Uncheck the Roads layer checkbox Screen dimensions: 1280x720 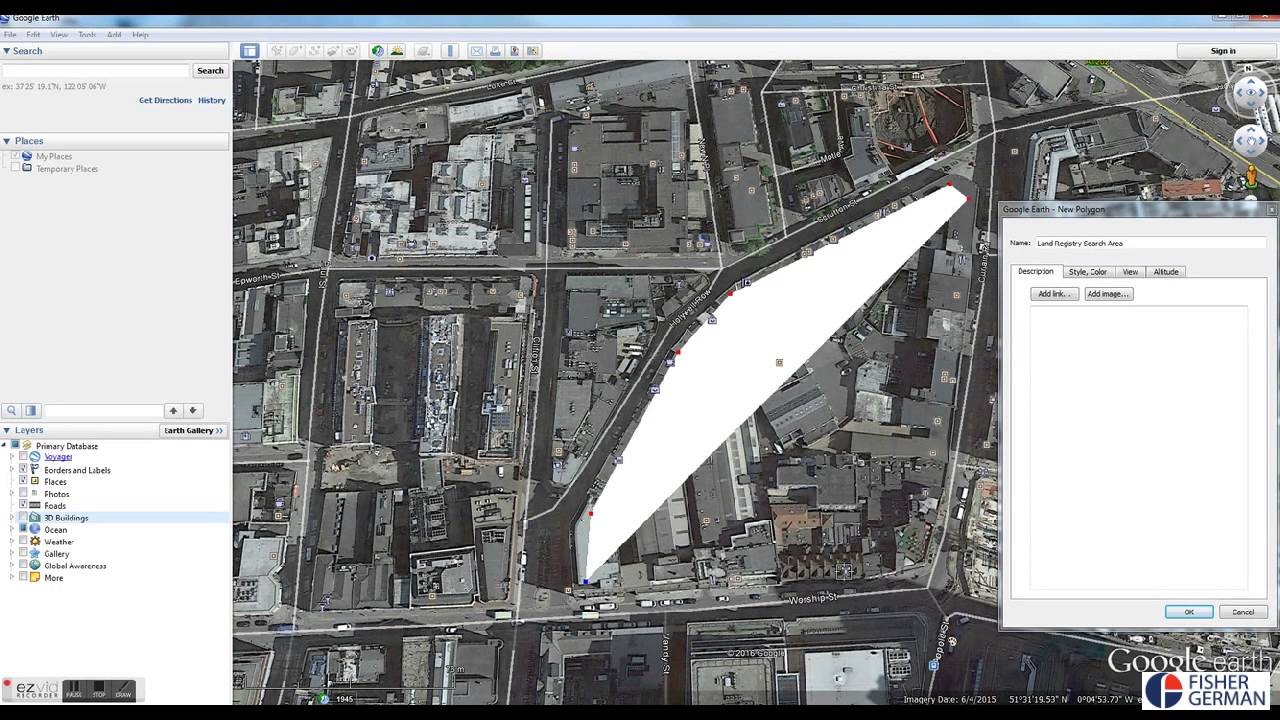(x=23, y=505)
